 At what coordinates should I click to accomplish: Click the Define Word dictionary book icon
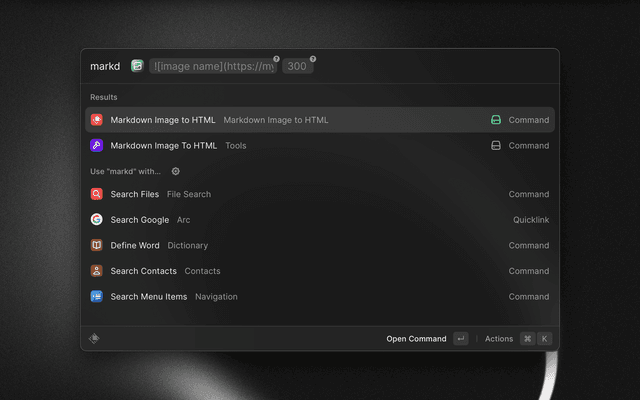[97, 246]
